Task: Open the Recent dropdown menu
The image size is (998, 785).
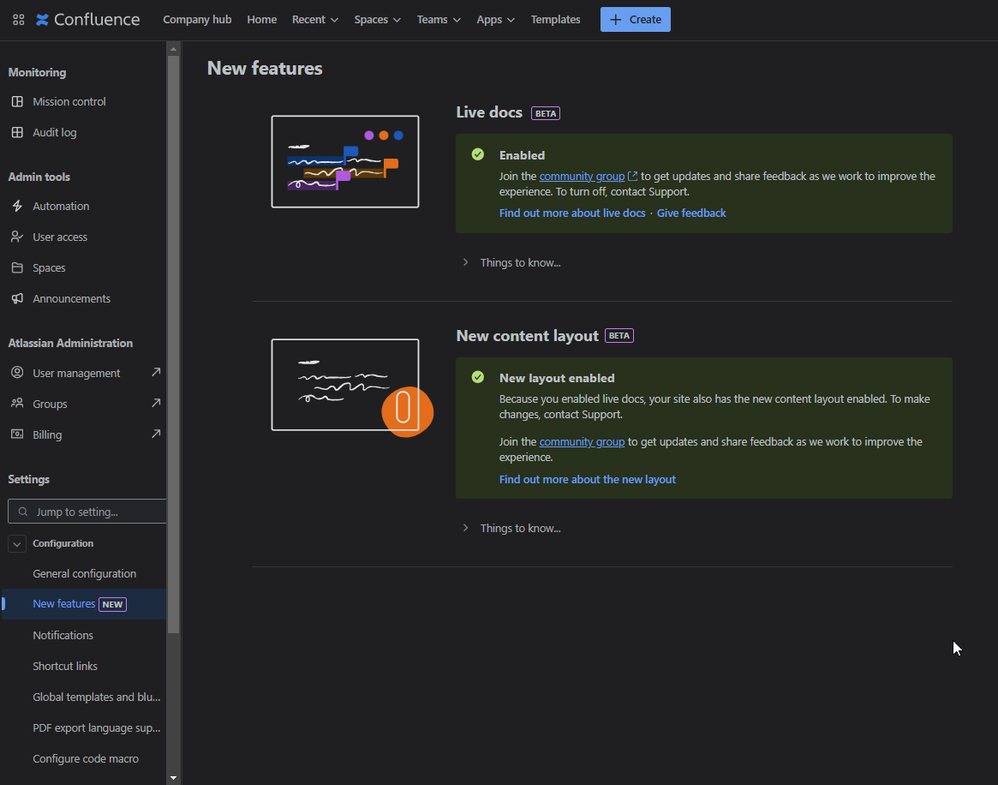Action: click(315, 20)
